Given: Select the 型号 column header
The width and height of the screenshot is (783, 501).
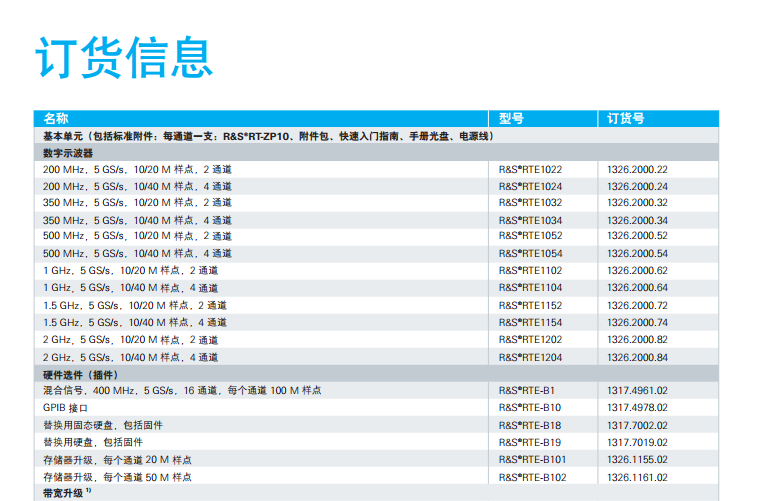Looking at the screenshot, I should (511, 118).
